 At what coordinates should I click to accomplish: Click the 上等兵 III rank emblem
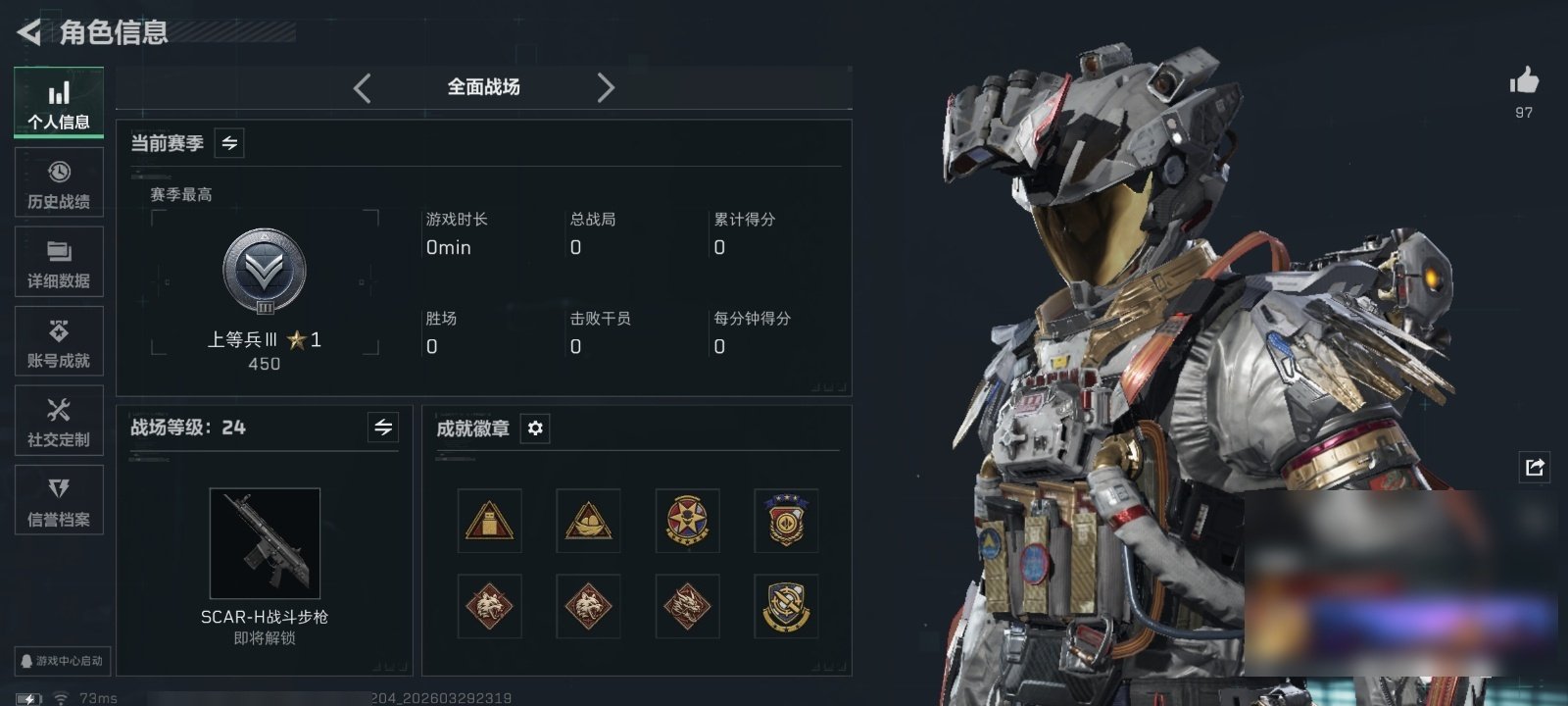(265, 272)
